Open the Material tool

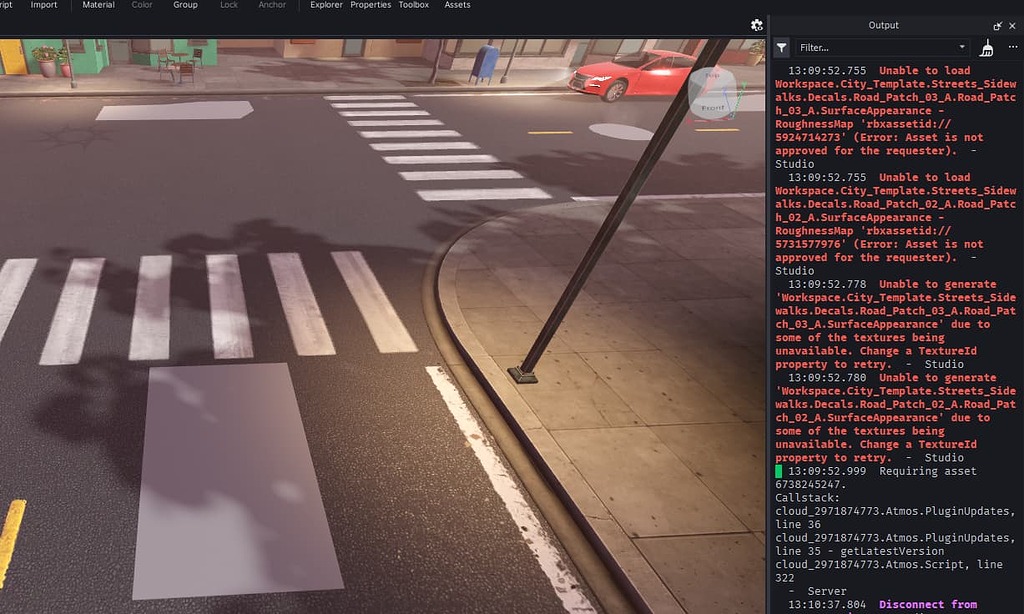[x=98, y=5]
